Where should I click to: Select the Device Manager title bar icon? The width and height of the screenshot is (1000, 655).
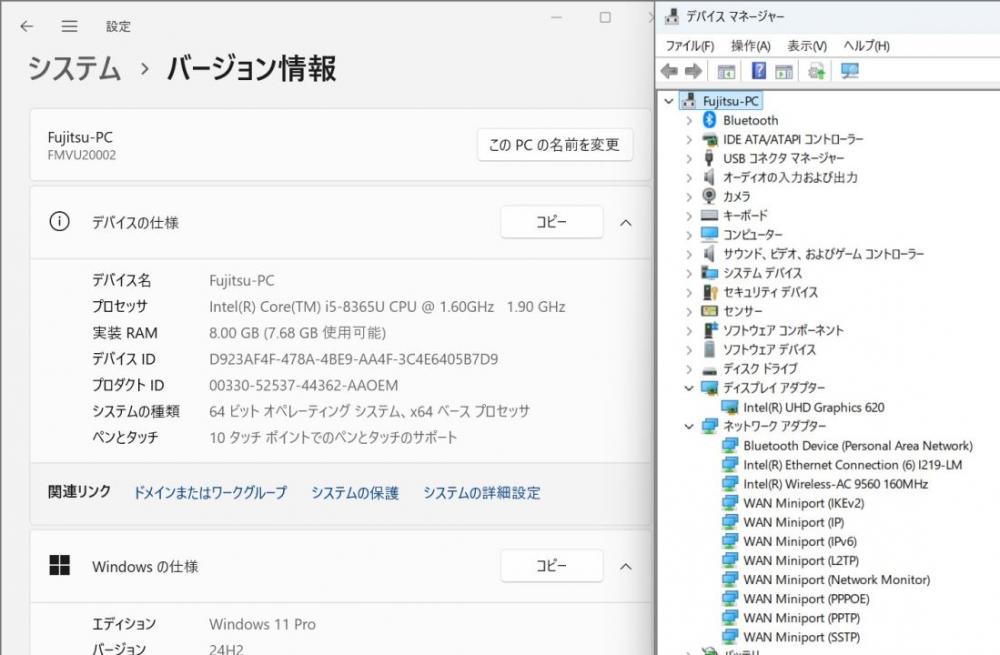coord(672,16)
